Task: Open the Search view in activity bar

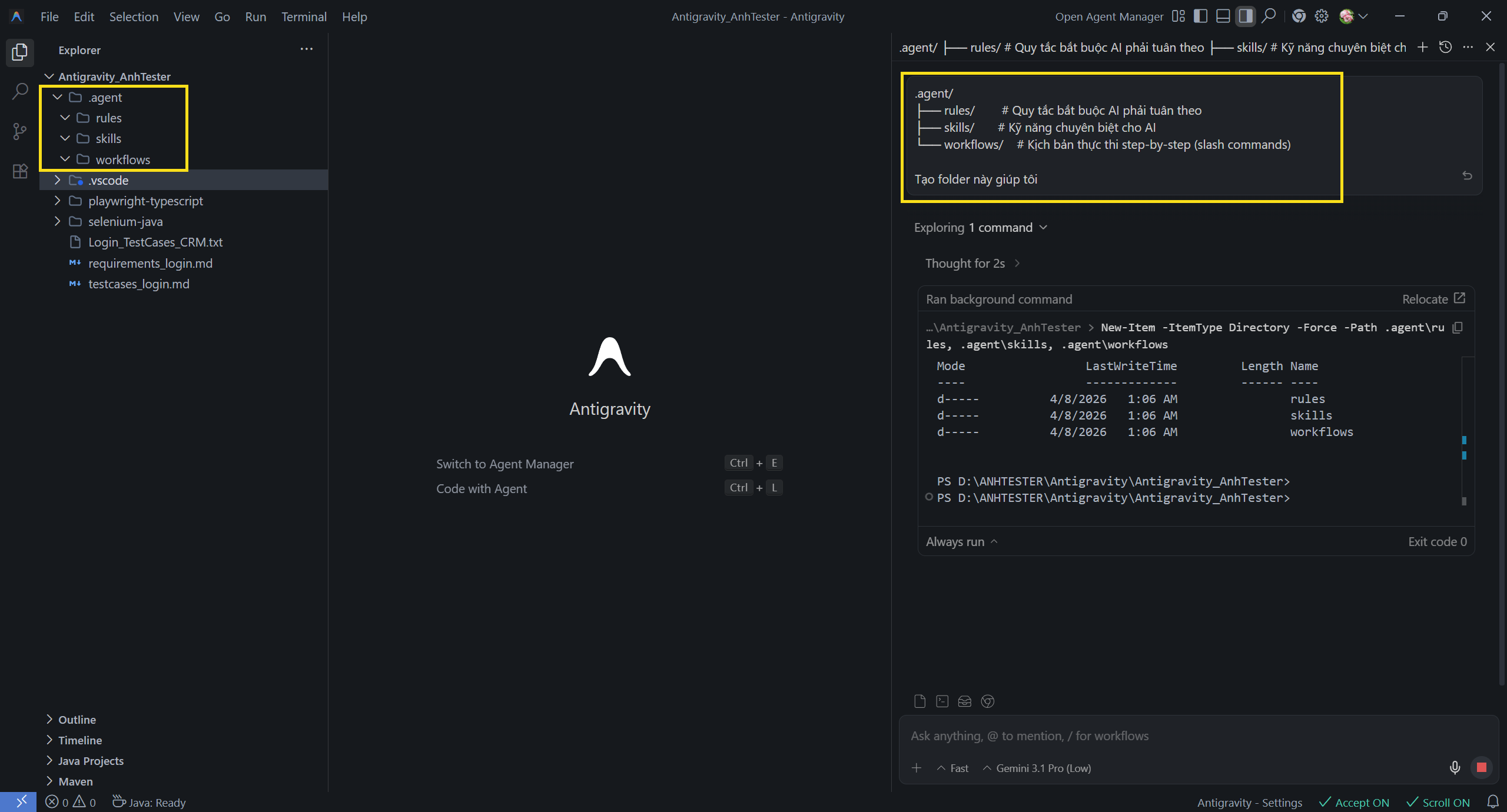Action: (20, 91)
